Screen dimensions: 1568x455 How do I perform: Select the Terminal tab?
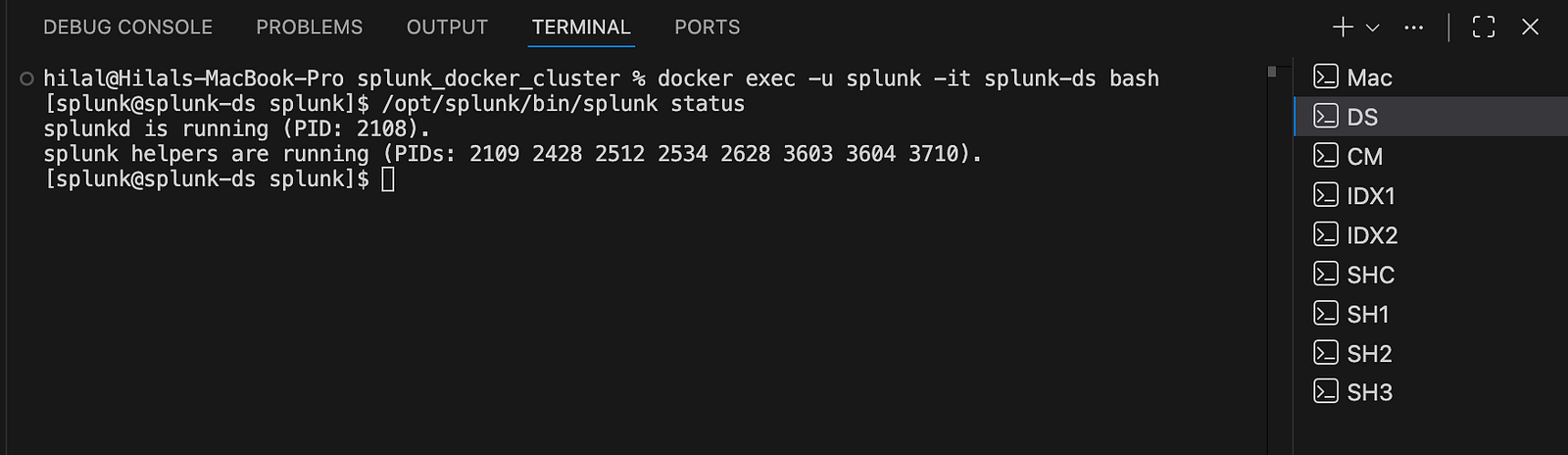coord(581,27)
